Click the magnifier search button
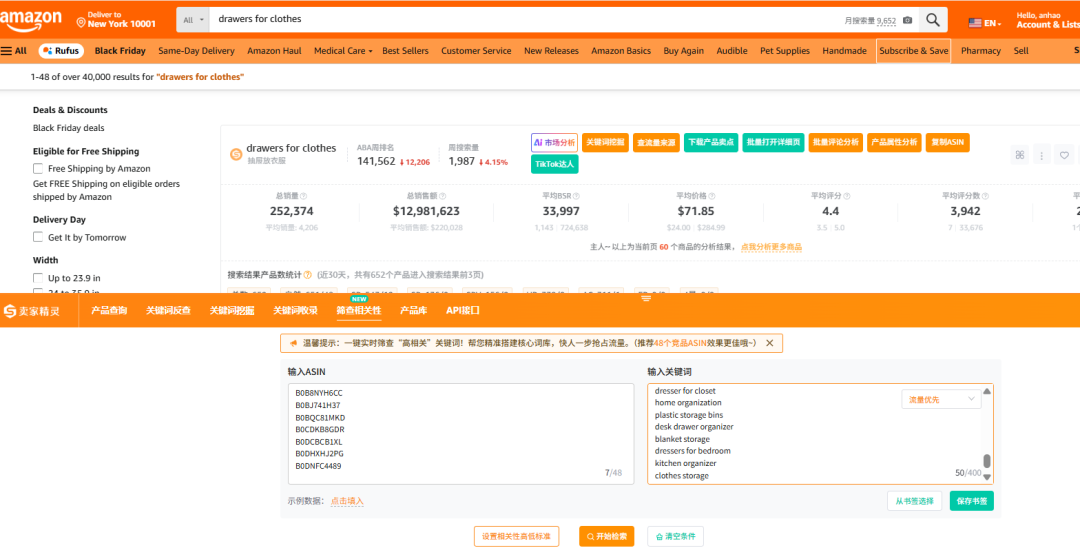 [933, 20]
